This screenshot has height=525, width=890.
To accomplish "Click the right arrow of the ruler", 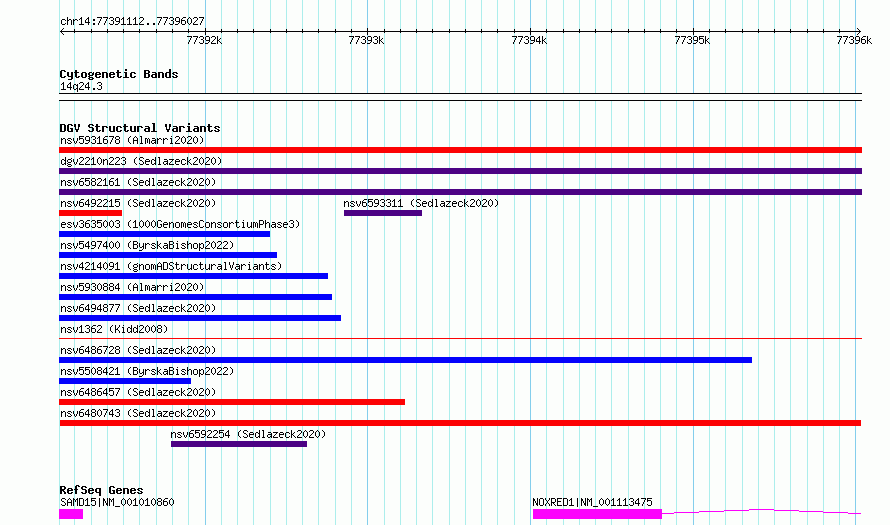I will (x=859, y=31).
